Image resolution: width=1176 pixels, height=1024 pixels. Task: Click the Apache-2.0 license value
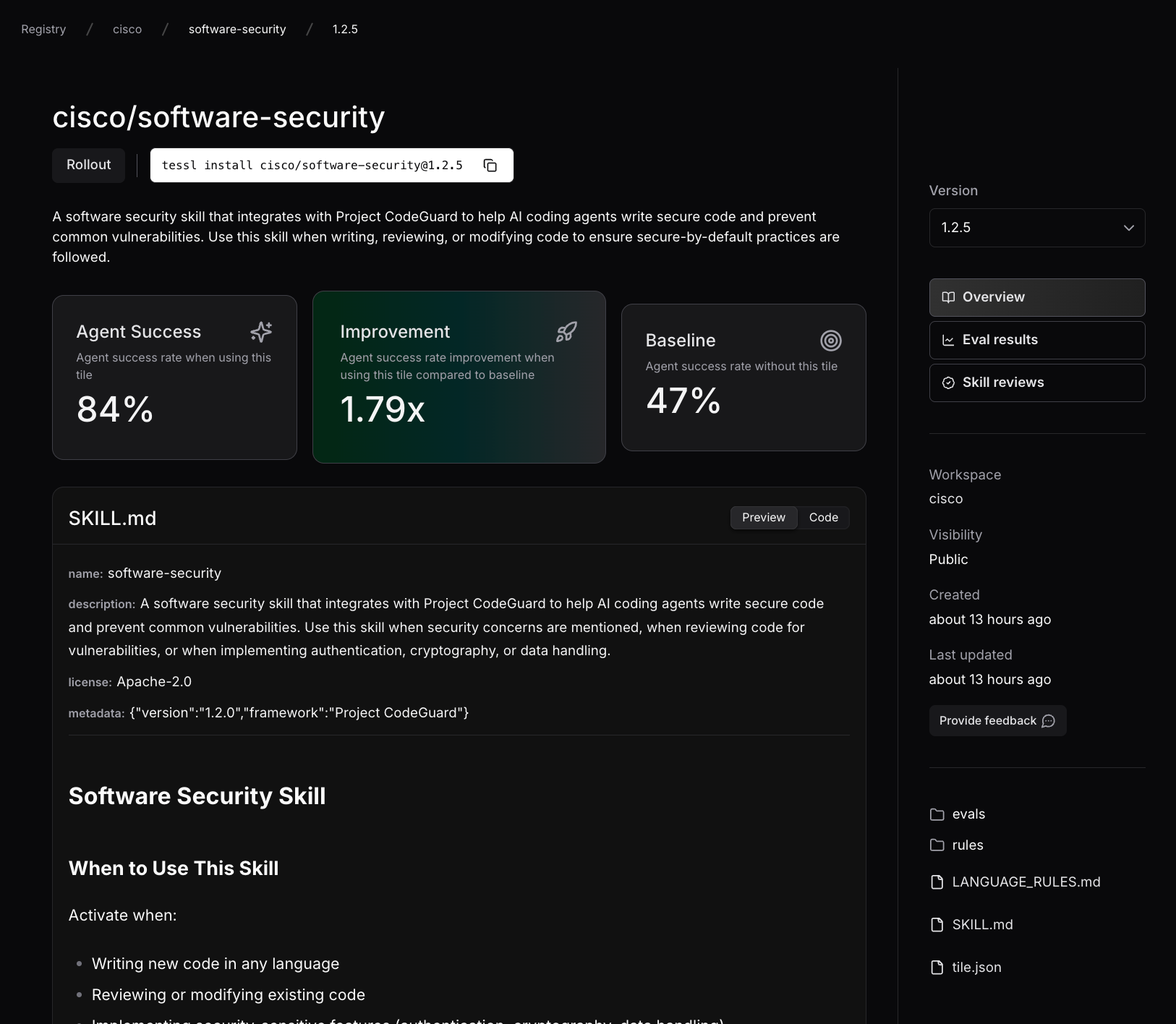coord(154,682)
